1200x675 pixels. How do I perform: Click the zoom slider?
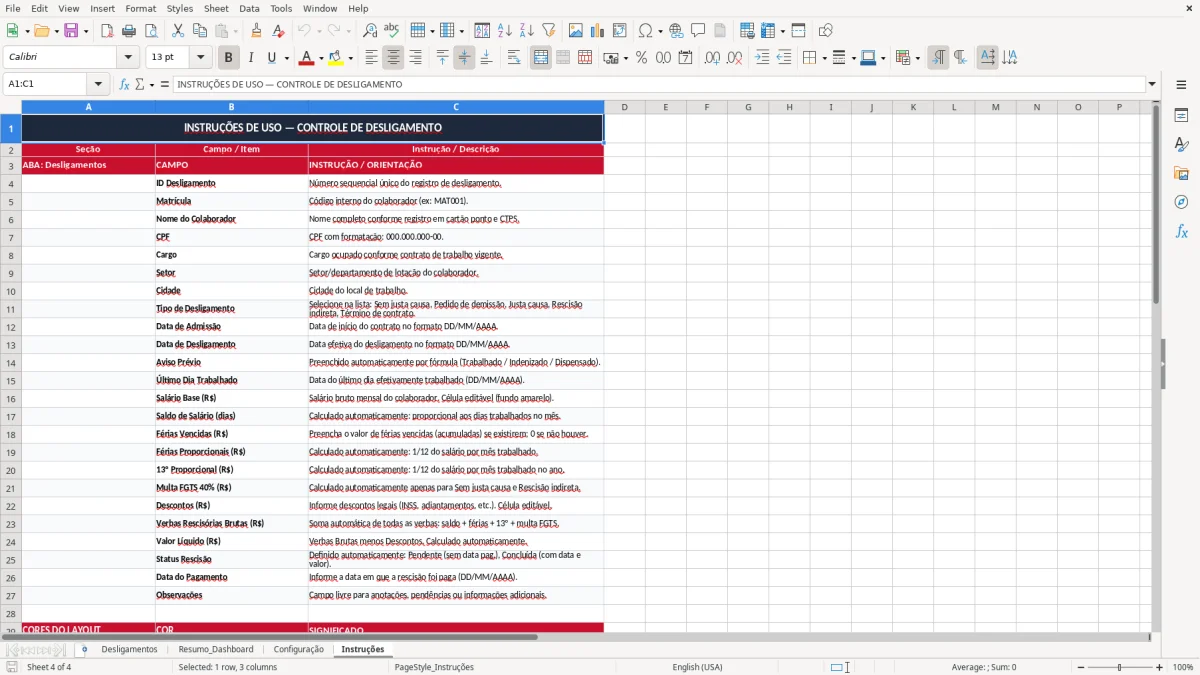[1119, 667]
